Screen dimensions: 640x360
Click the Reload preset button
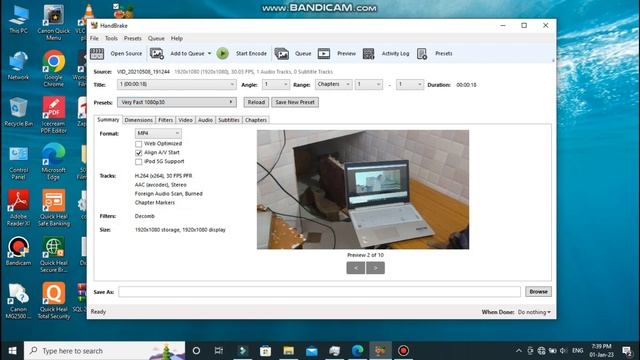click(x=256, y=102)
